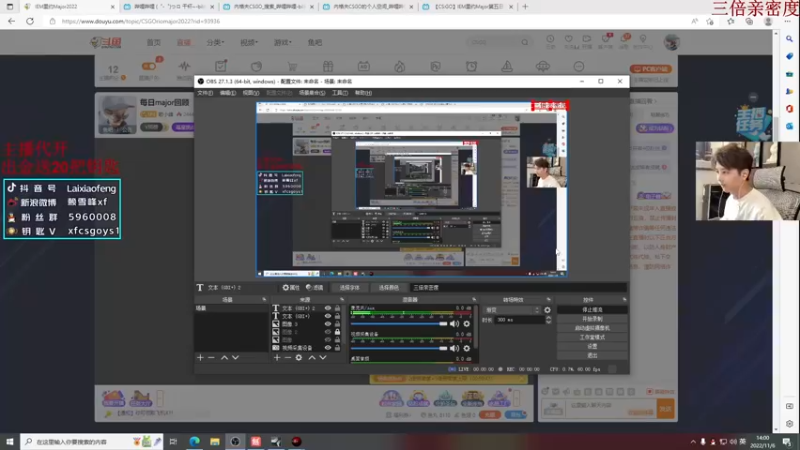Adjust the transition duration stepper arrows
The image size is (800, 450).
548,320
